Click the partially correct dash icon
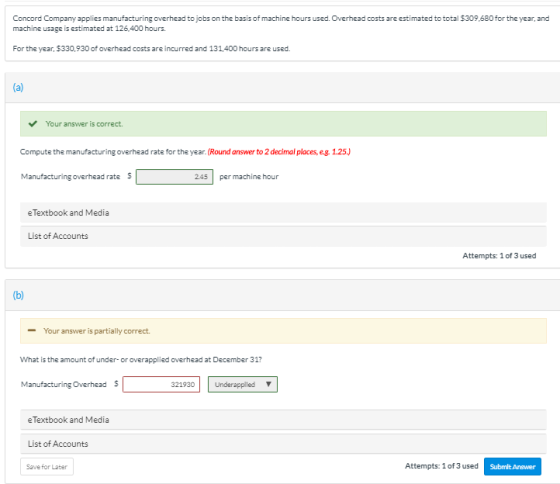Image resolution: width=560 pixels, height=484 pixels. (32, 330)
